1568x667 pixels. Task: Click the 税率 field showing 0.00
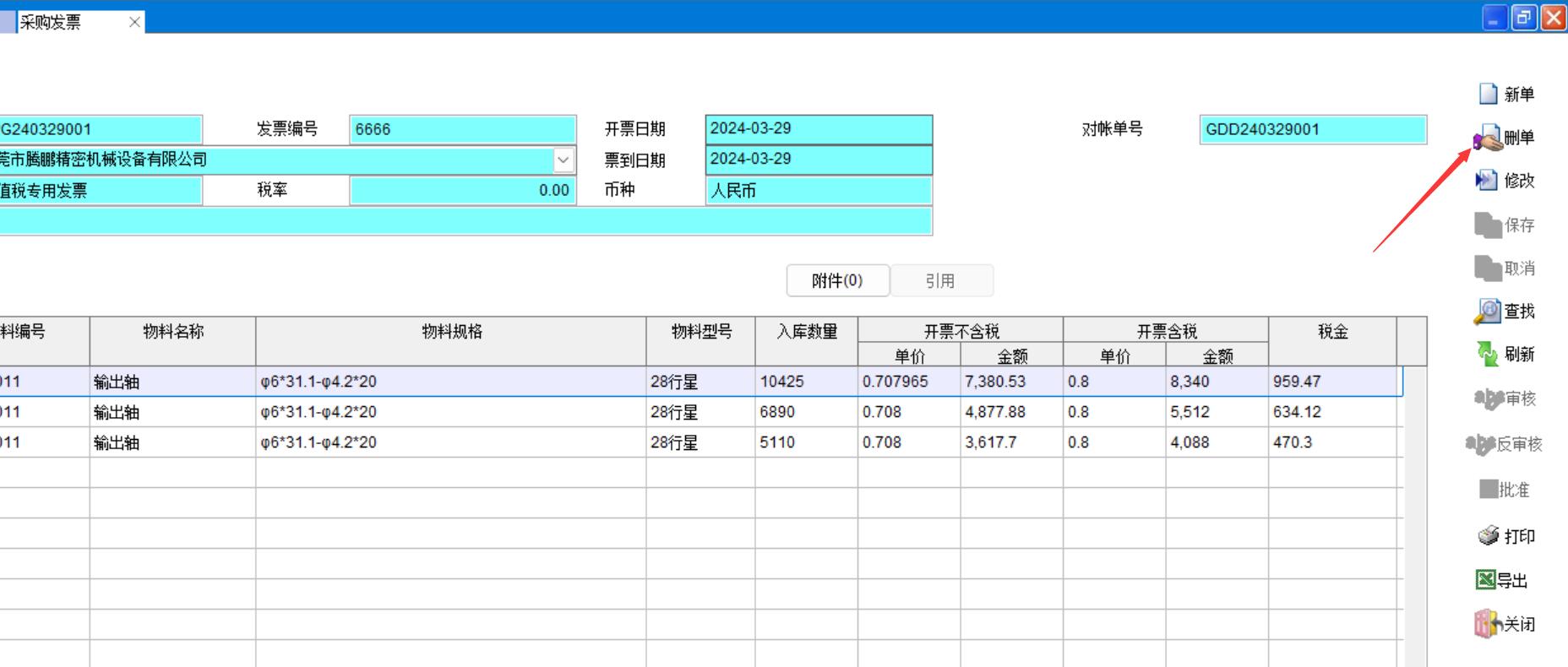(x=462, y=191)
